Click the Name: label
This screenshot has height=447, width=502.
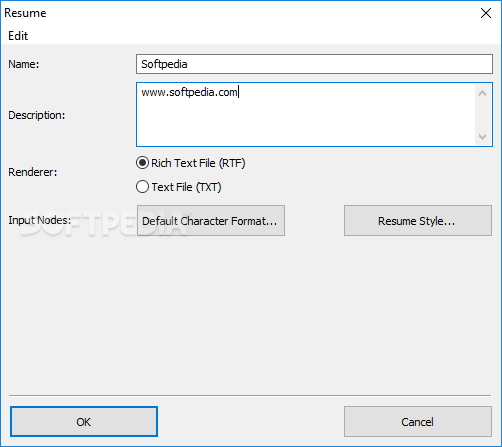pos(24,64)
